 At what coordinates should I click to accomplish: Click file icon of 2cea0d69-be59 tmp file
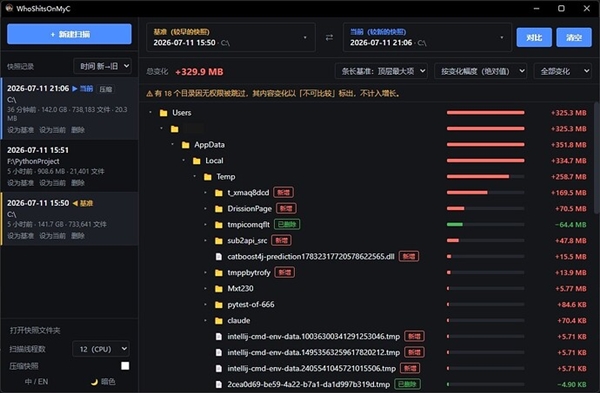coord(219,384)
